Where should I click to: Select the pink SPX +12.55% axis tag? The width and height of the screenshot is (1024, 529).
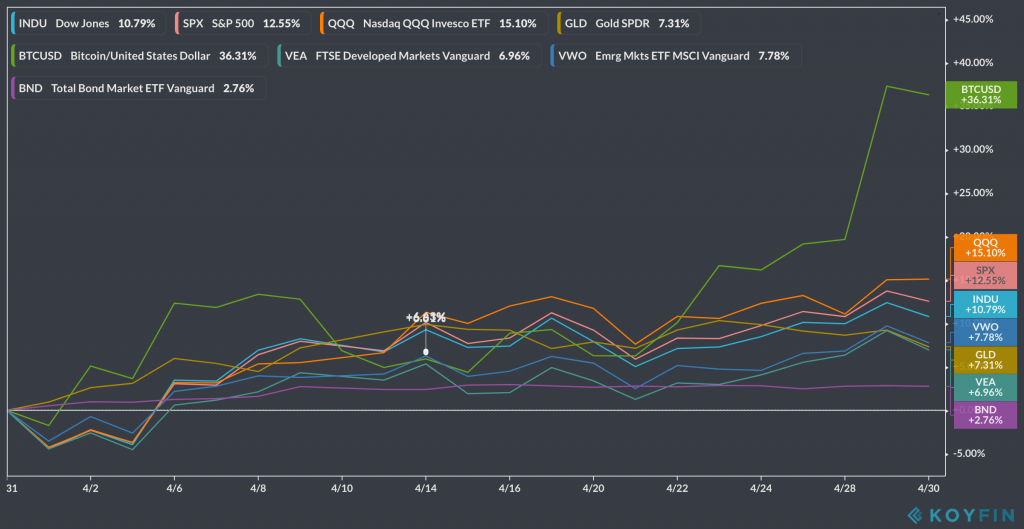pyautogui.click(x=985, y=276)
